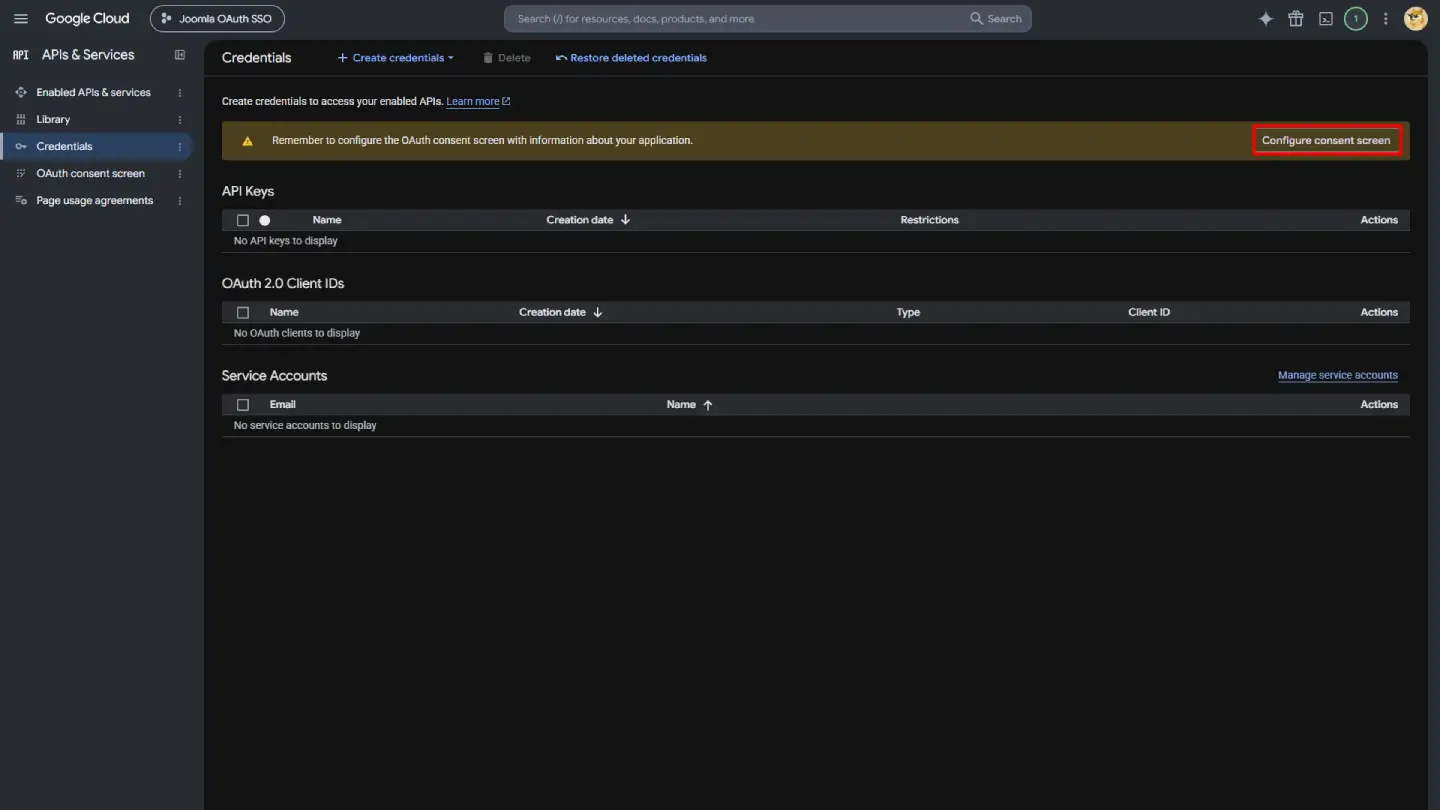This screenshot has width=1440, height=810.
Task: Sort API Keys by Creation date arrow
Action: (x=625, y=220)
